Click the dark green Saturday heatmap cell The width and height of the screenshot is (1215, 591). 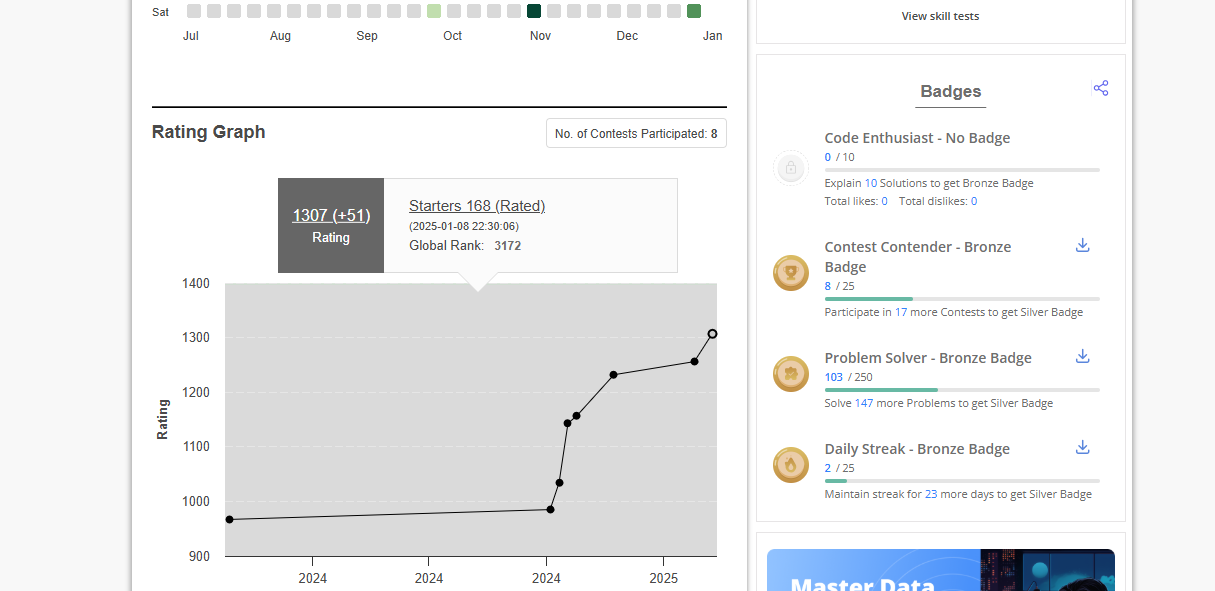pyautogui.click(x=534, y=11)
